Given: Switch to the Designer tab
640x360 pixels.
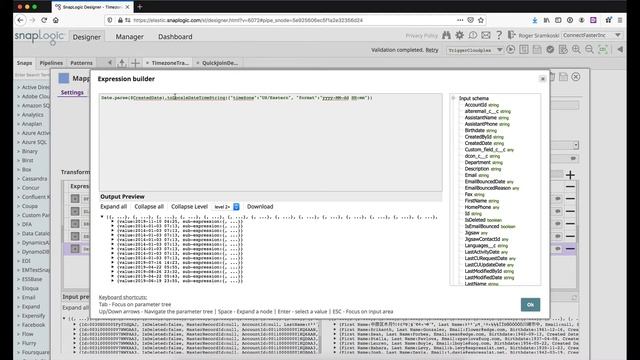Looking at the screenshot, I should pyautogui.click(x=87, y=37).
